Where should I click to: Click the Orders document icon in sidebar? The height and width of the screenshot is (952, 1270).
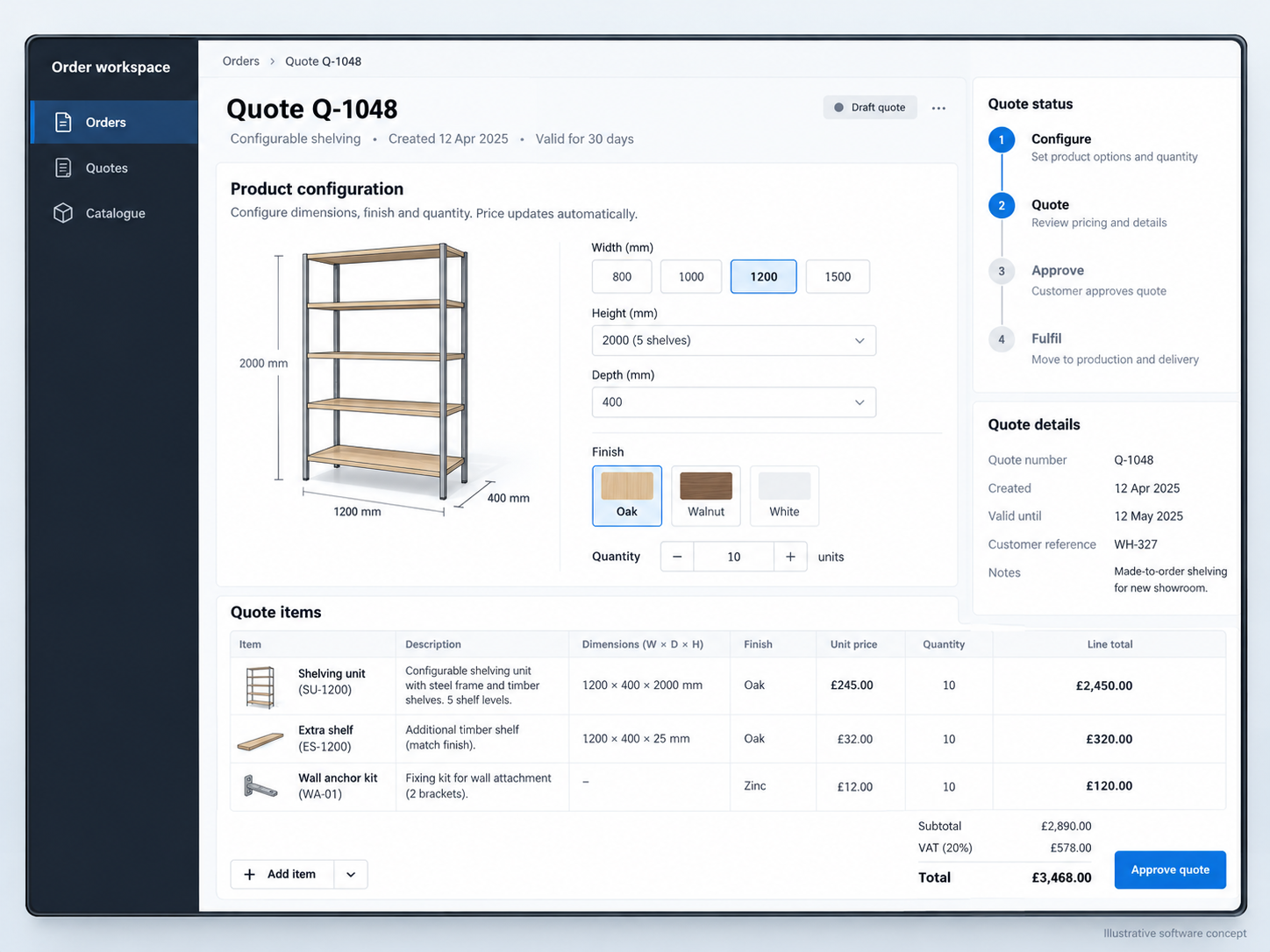[63, 122]
